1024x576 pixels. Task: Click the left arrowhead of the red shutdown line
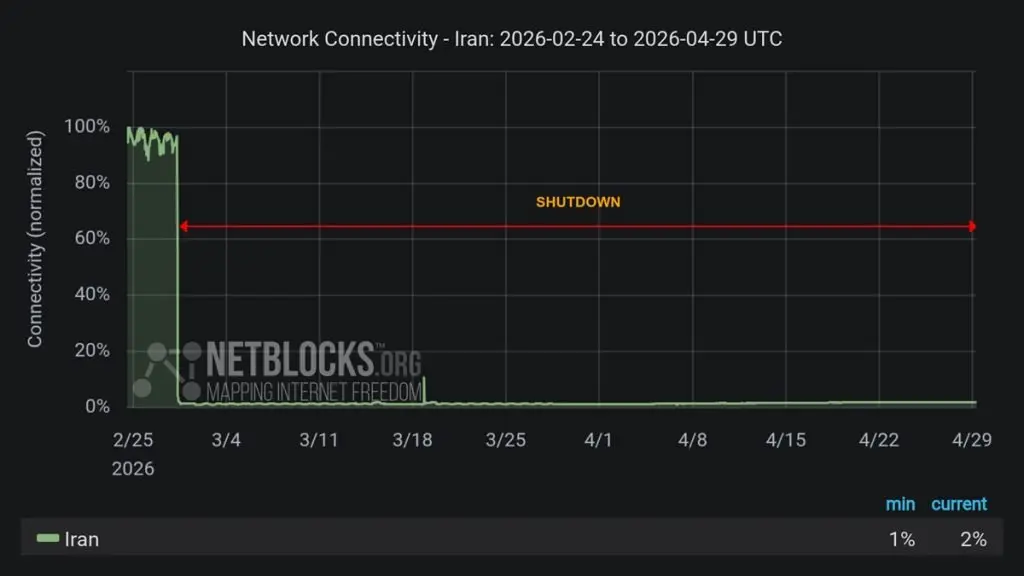[183, 227]
